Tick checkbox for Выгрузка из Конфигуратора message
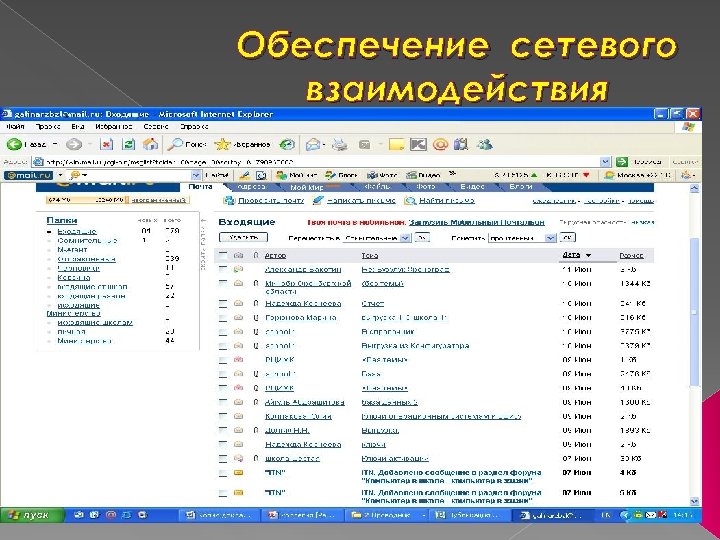This screenshot has width=720, height=540. pos(223,346)
